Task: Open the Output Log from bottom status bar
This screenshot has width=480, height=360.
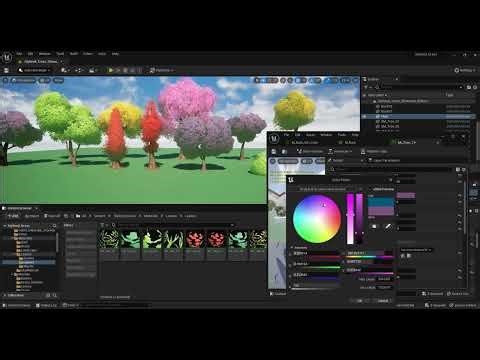Action: (x=46, y=305)
